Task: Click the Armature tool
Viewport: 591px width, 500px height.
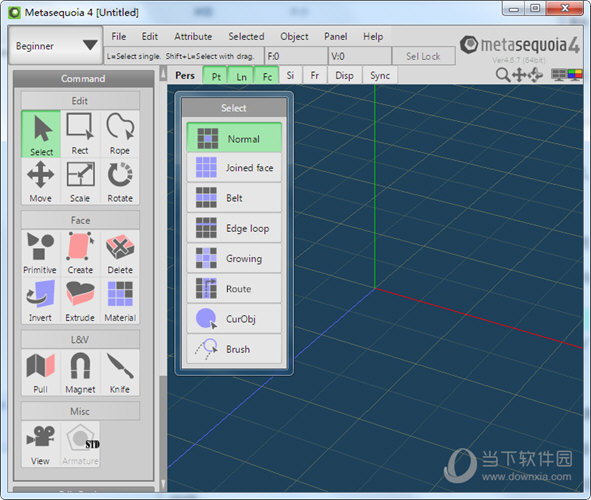Action: [80, 444]
